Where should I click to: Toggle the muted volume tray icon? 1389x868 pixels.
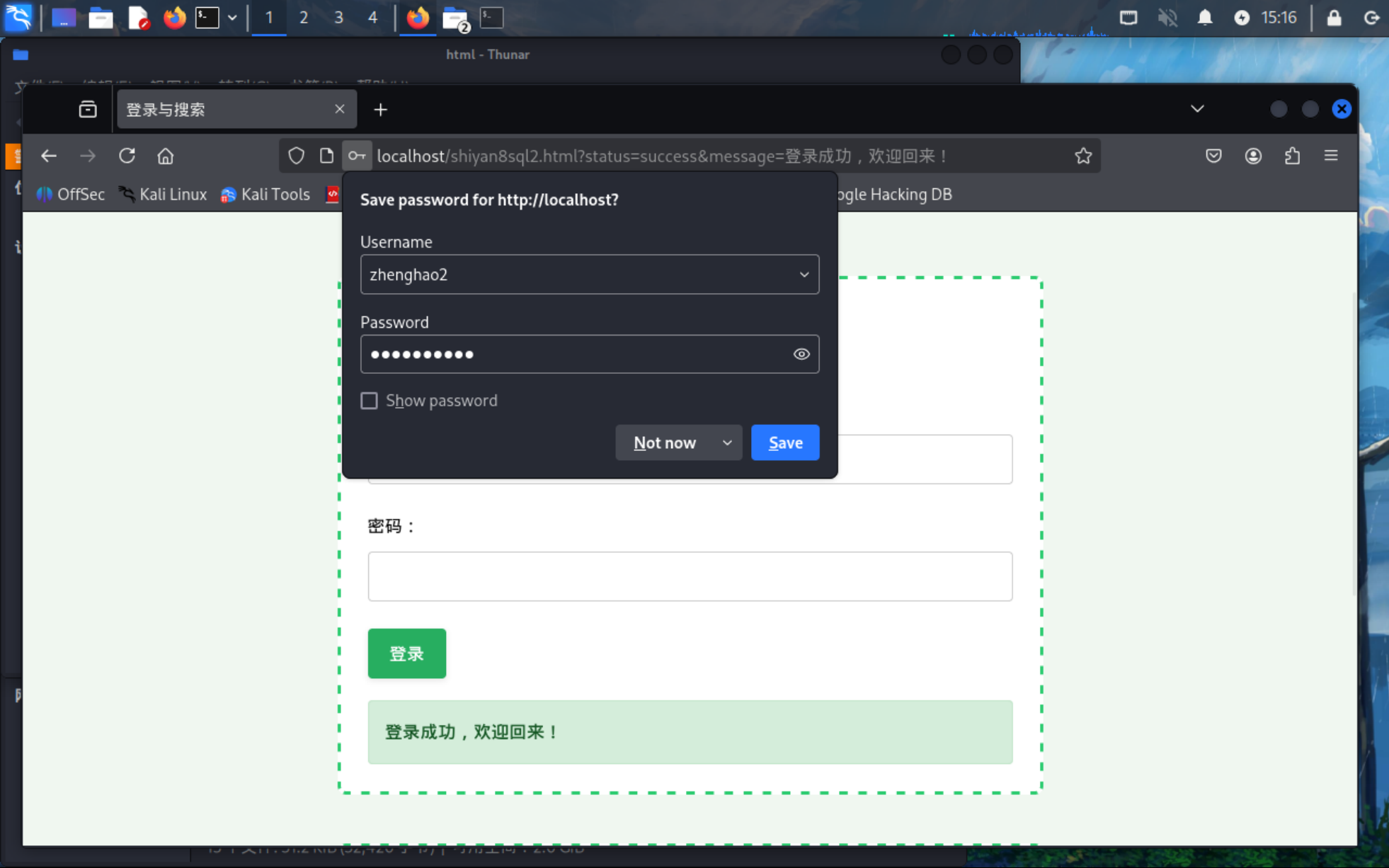tap(1167, 18)
